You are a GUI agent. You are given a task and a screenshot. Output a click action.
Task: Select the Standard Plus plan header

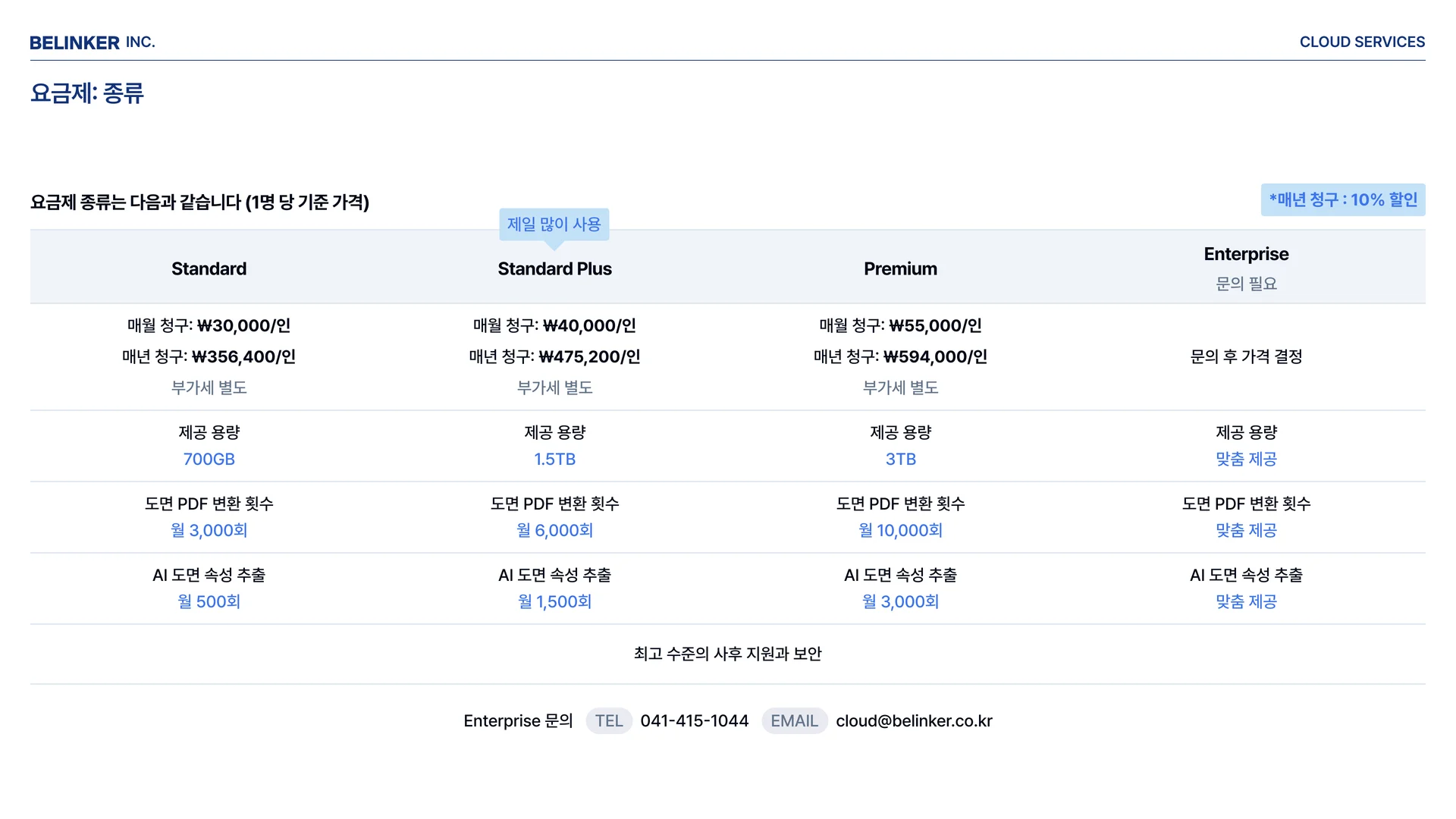[554, 269]
